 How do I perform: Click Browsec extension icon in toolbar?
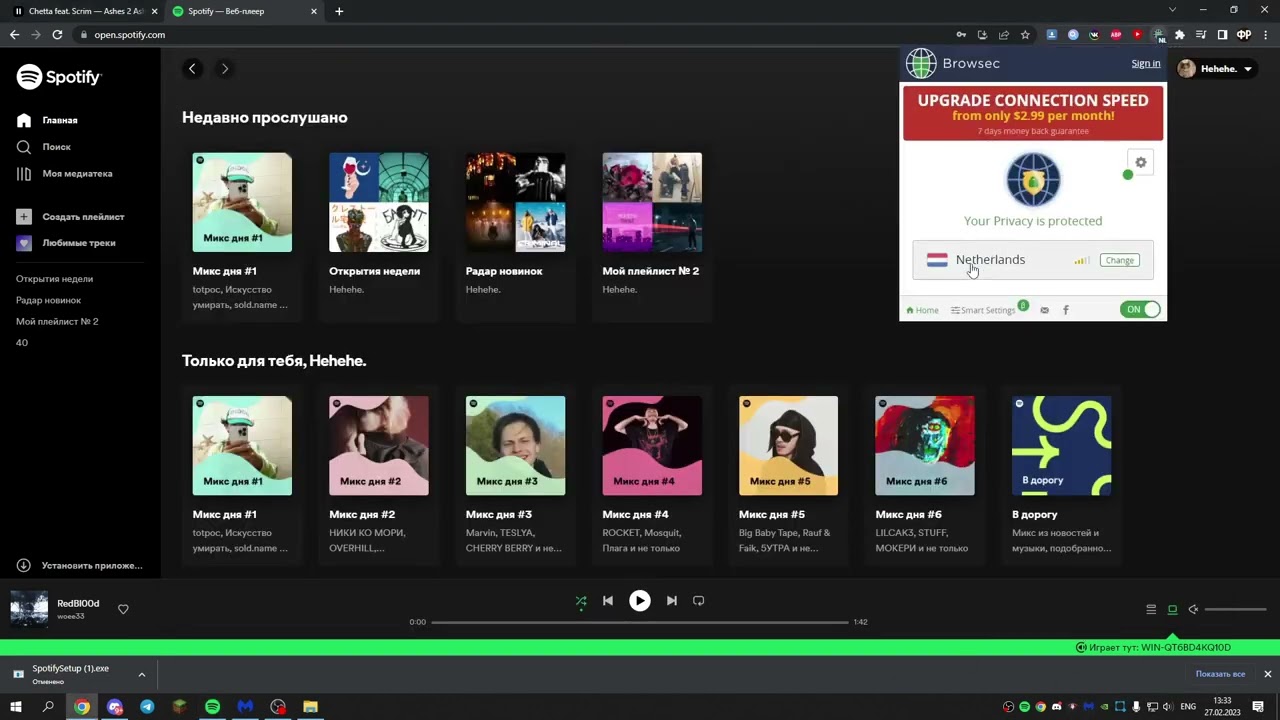coord(1158,34)
